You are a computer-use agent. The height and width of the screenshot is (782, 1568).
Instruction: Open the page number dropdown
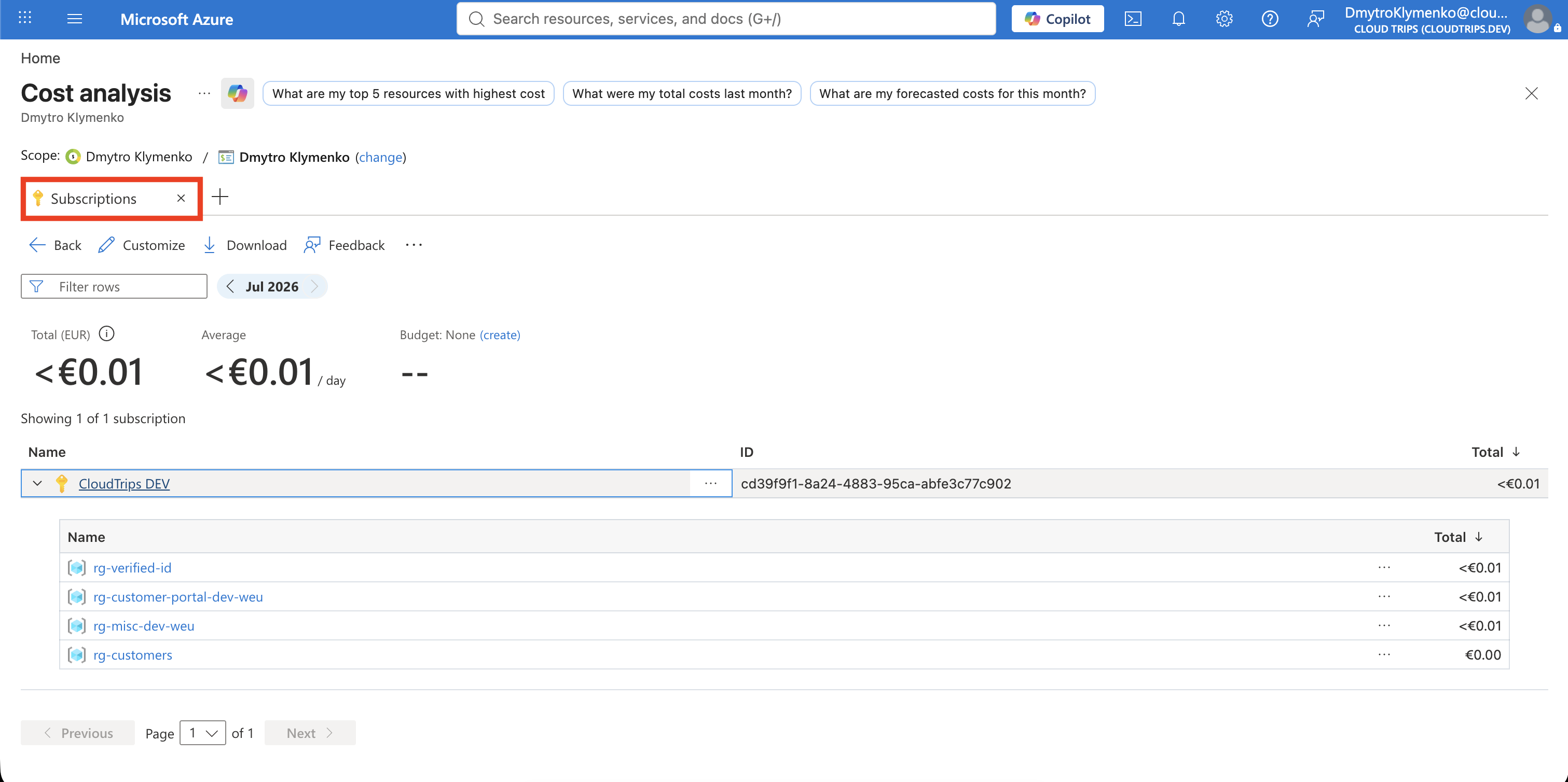(x=203, y=733)
